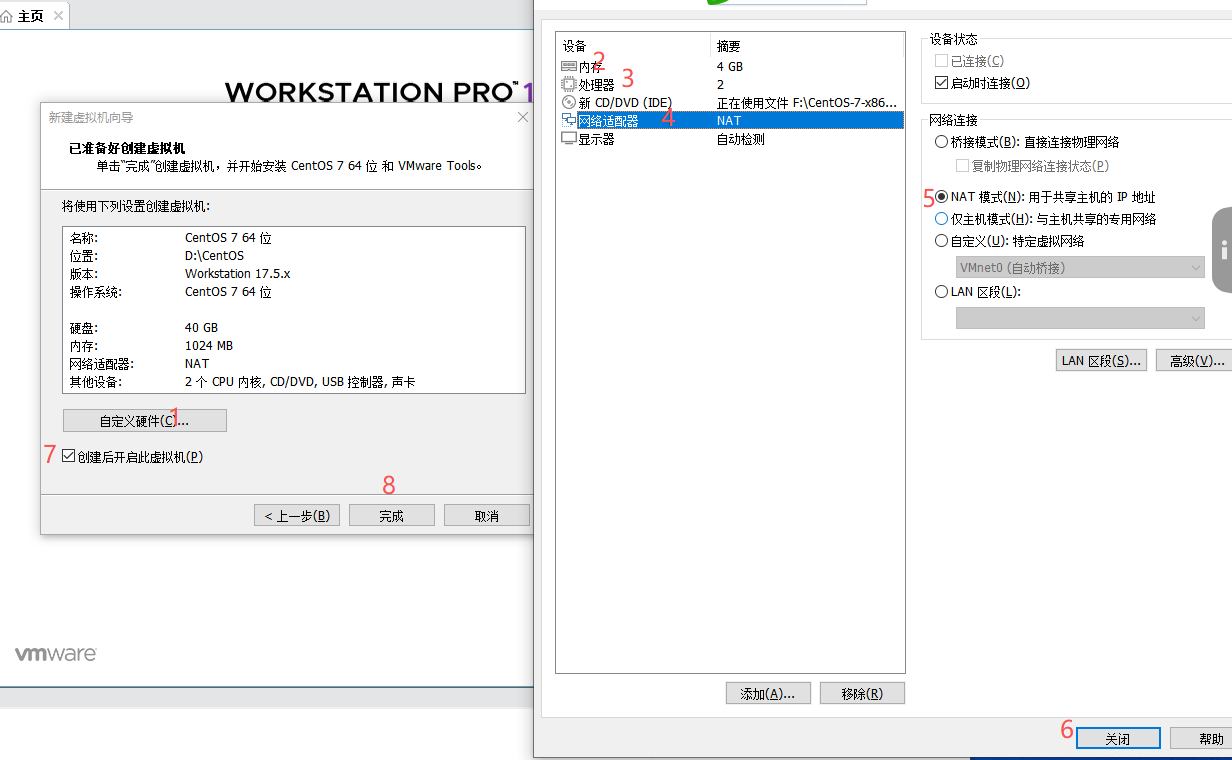Image resolution: width=1232 pixels, height=760 pixels.
Task: Click the processor (处理器) chip icon
Action: [x=569, y=84]
